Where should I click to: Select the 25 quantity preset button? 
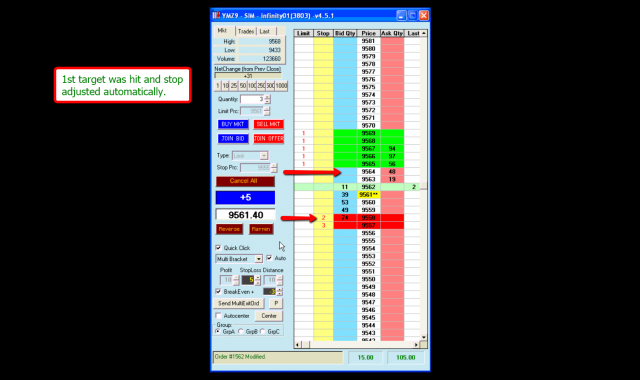tap(233, 86)
